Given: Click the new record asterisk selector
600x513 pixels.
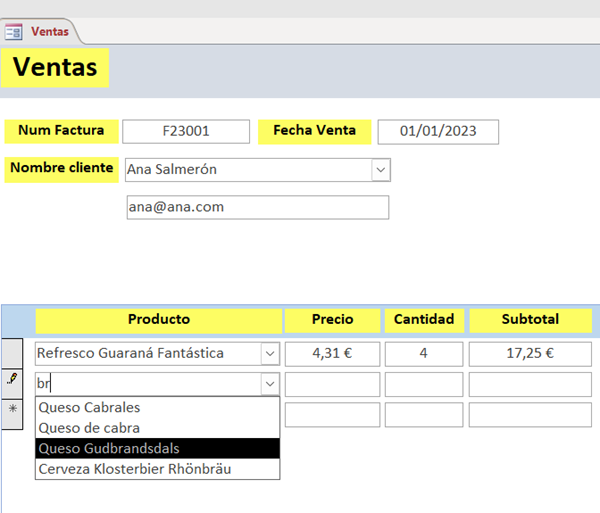Looking at the screenshot, I should click(13, 410).
